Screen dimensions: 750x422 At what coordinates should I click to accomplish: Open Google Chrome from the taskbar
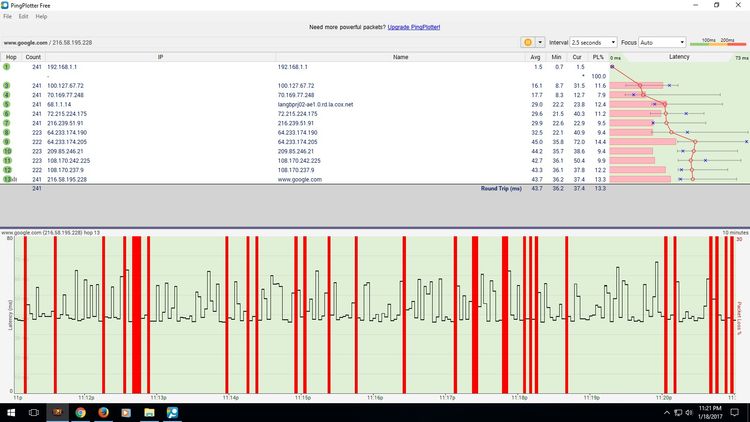pyautogui.click(x=80, y=412)
